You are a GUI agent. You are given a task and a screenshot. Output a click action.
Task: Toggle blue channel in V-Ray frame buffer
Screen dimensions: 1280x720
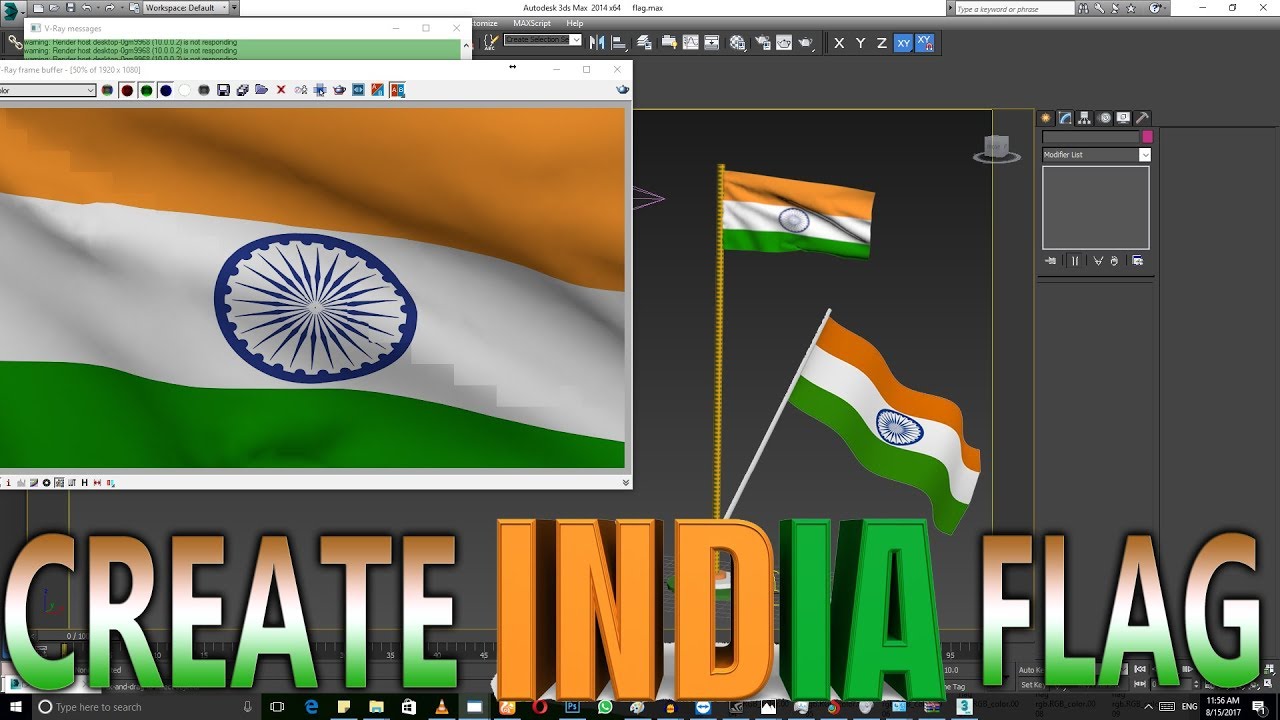pos(165,90)
